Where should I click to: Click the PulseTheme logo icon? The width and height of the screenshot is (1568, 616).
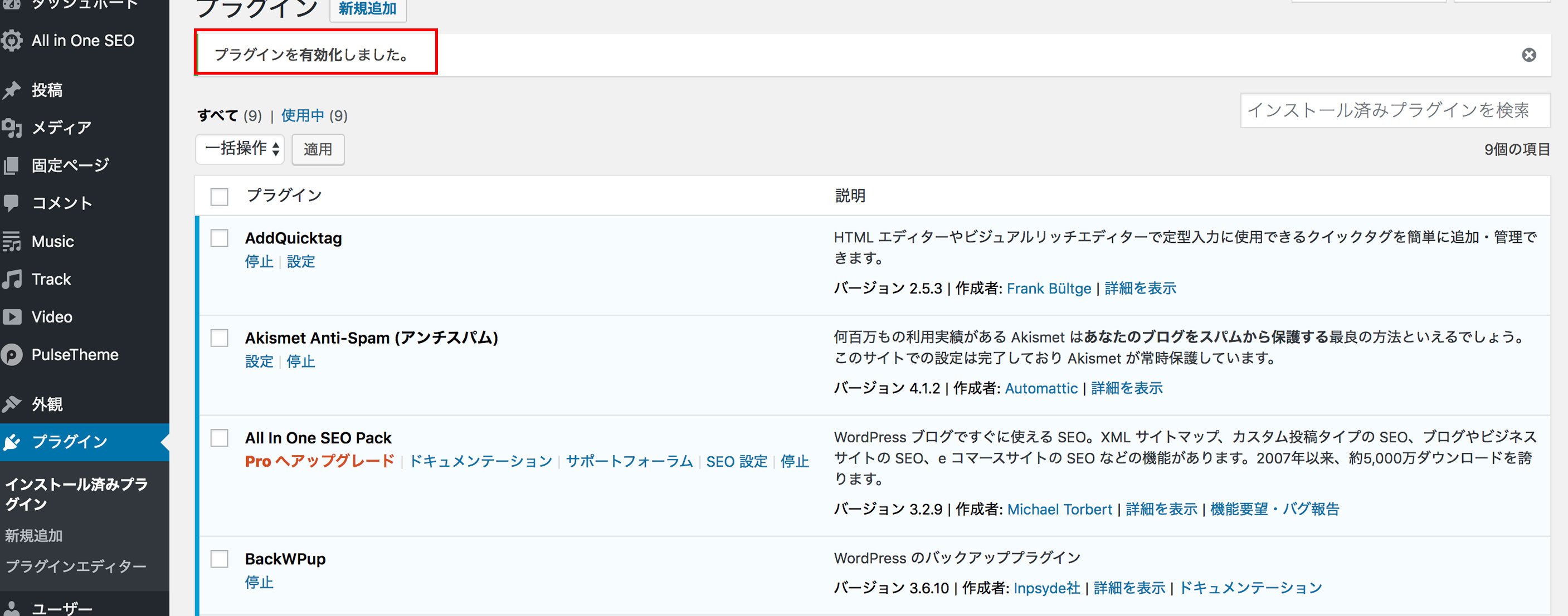click(x=11, y=355)
